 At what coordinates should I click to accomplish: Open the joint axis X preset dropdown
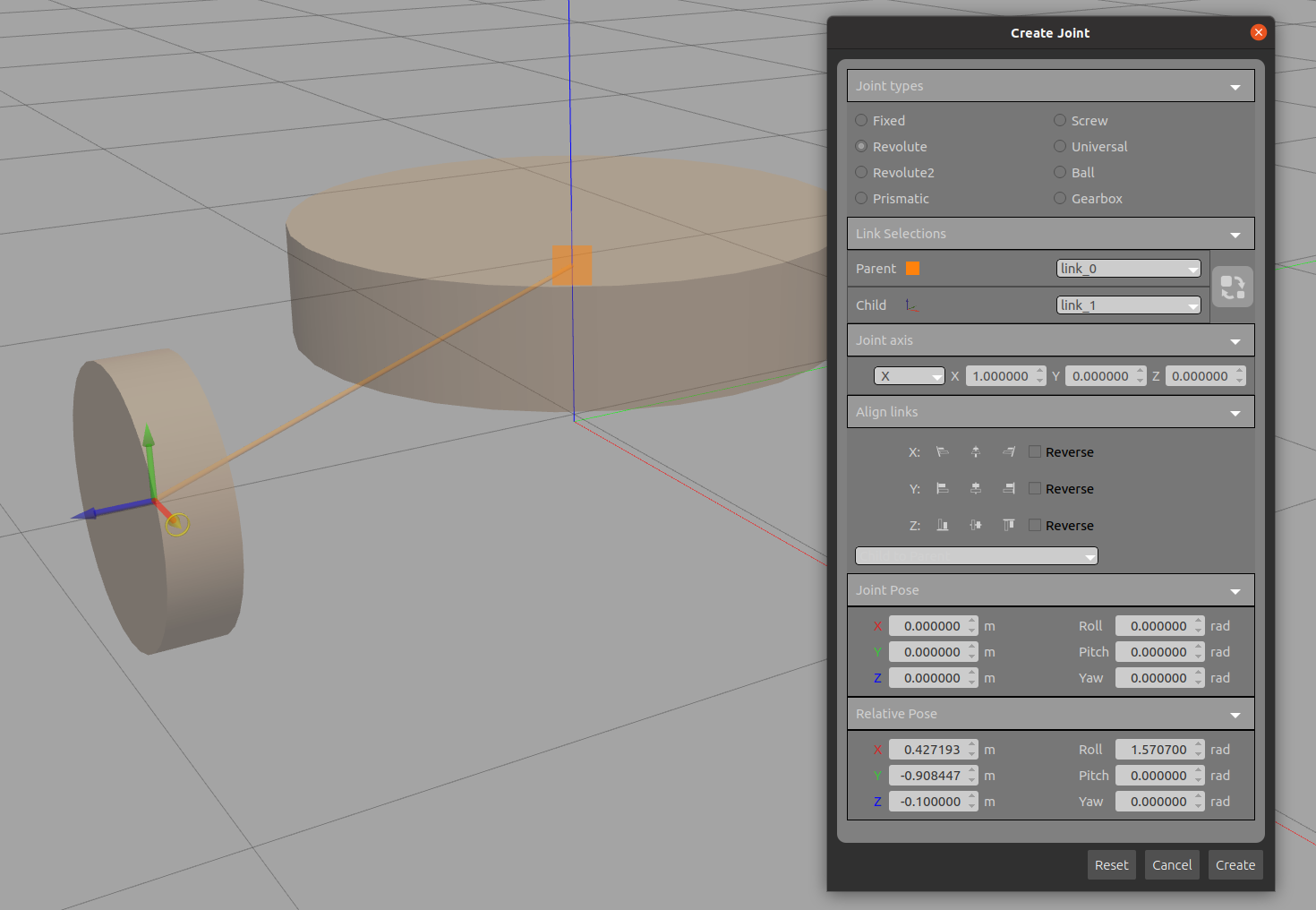[909, 376]
